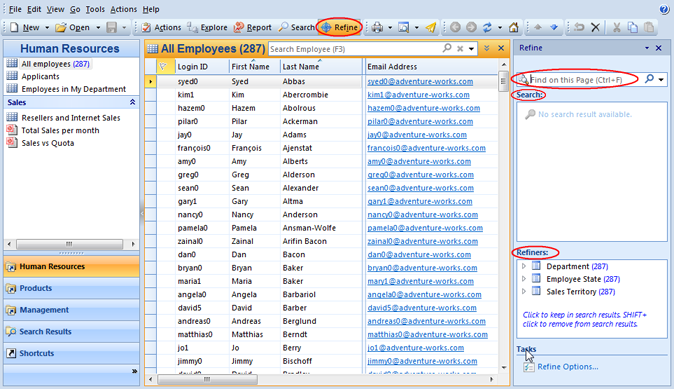Expand the Department refiner

(524, 266)
